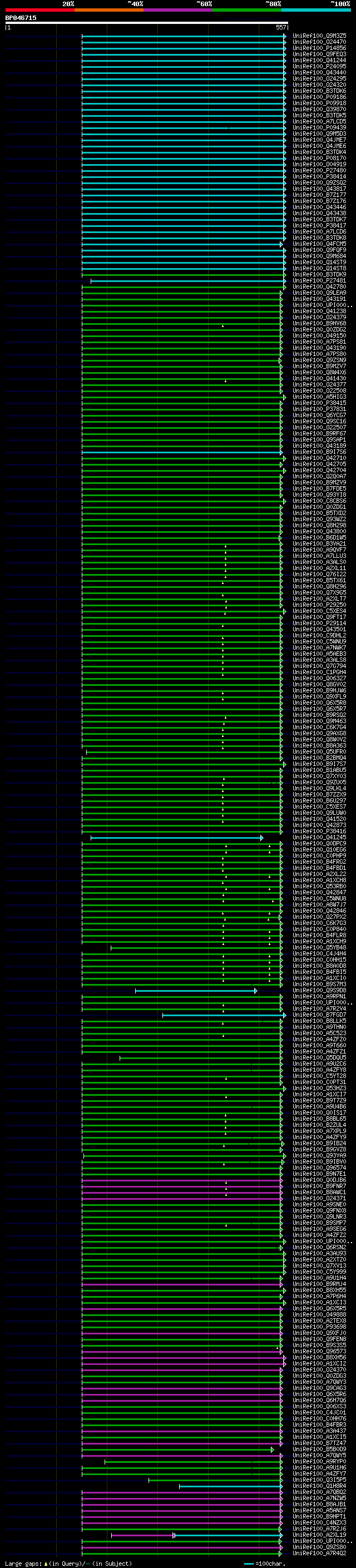Viewport: 356px width, 1568px height.
Task: Select hit label UniRef100_A2XL22
Action: 319,874
